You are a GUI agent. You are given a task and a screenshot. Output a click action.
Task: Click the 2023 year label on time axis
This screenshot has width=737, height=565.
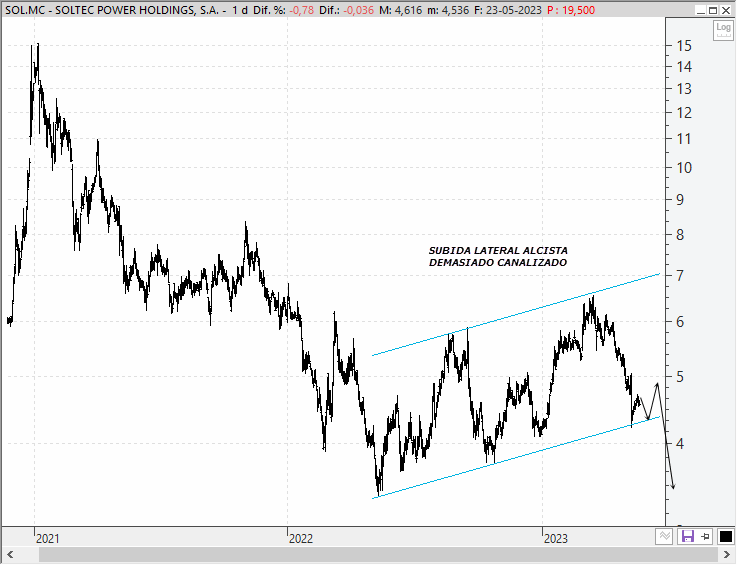point(556,539)
